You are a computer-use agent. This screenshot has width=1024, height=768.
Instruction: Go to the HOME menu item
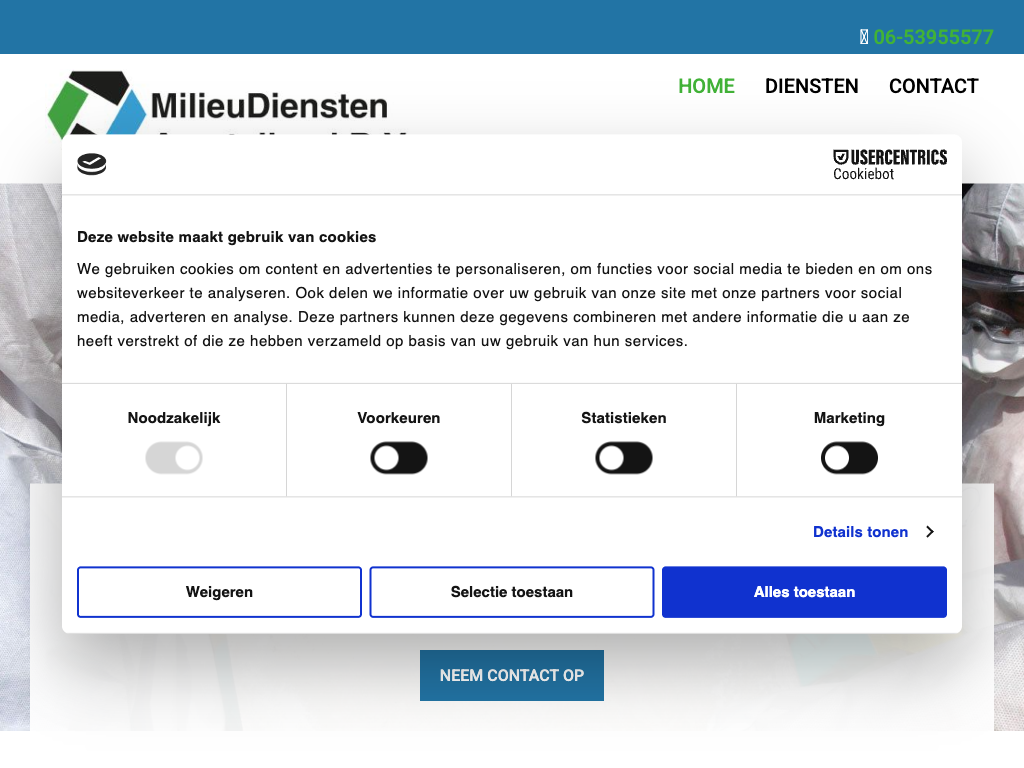(706, 86)
